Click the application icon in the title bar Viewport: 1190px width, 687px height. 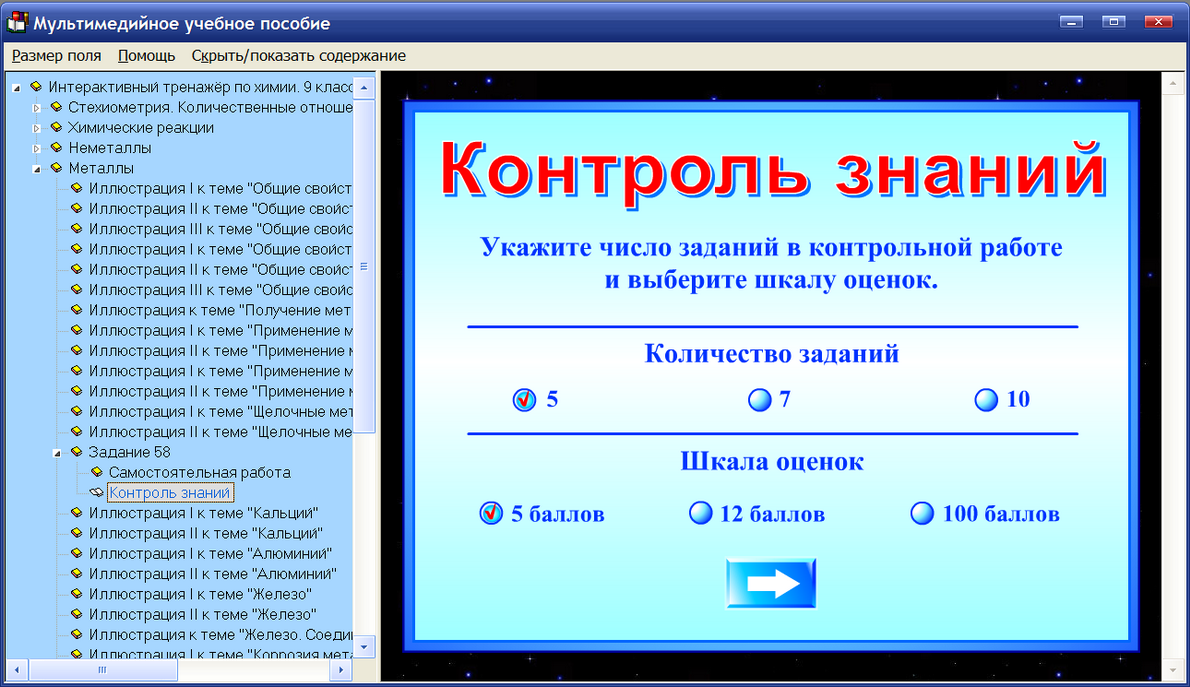pyautogui.click(x=14, y=21)
